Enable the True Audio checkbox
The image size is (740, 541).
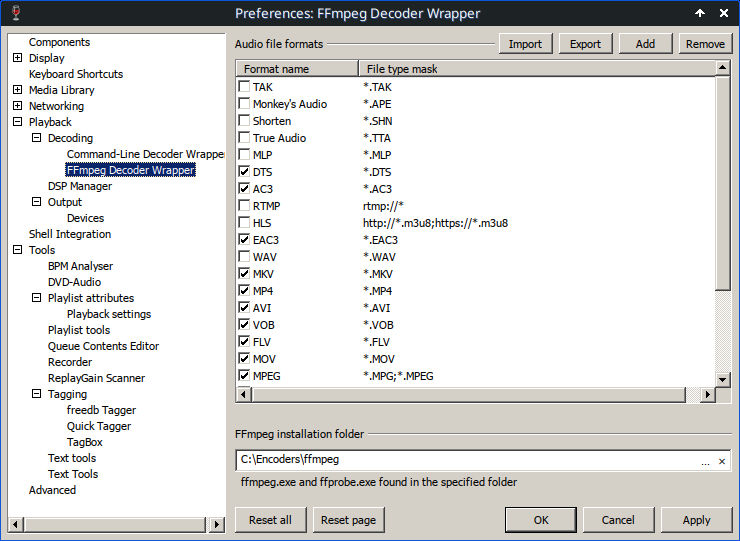(244, 137)
